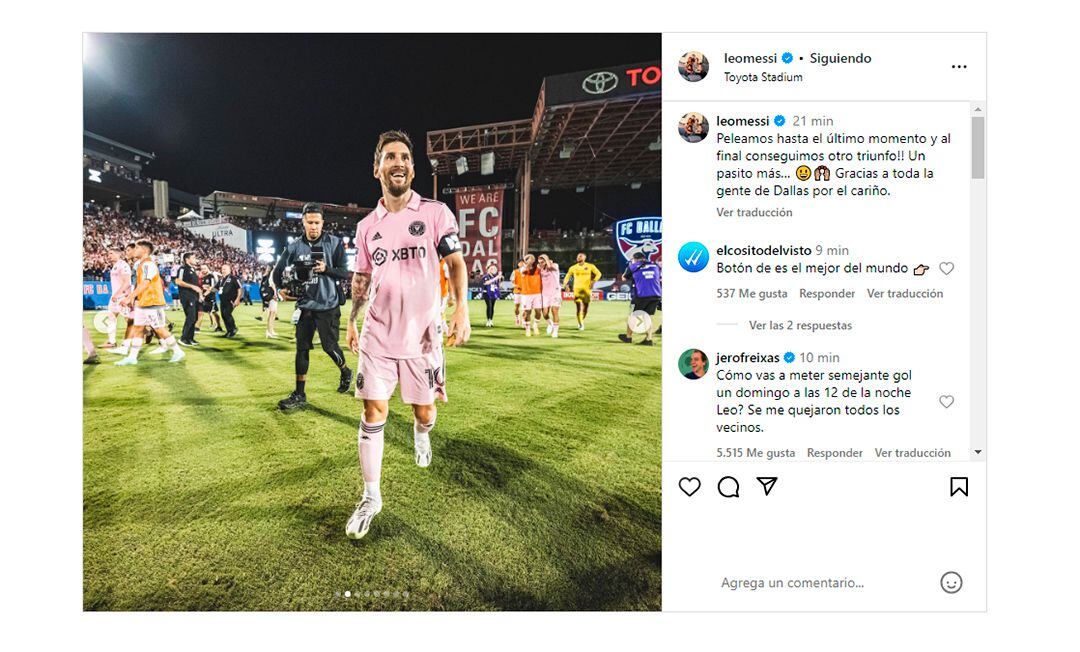Like elcositodelvisto's comment
Viewport: 1080px width, 652px height.
[946, 269]
